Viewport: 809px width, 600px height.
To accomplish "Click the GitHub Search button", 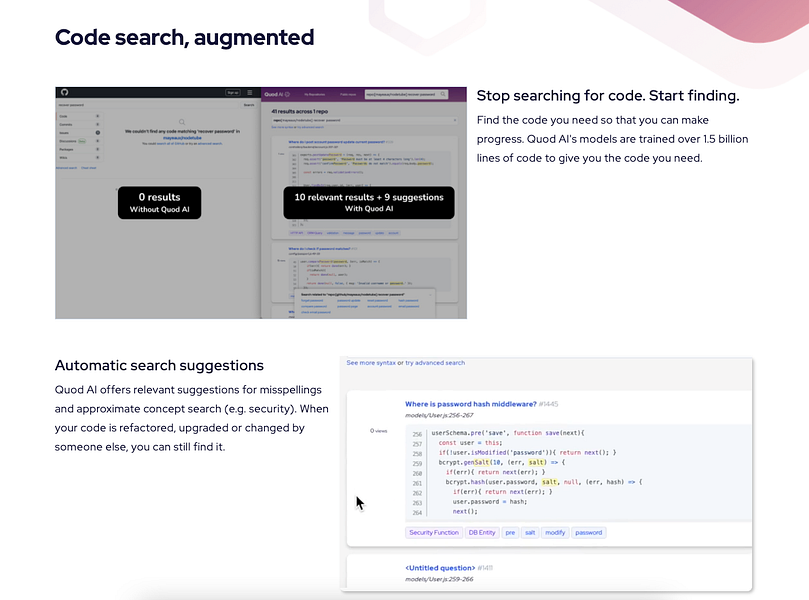I will click(249, 105).
